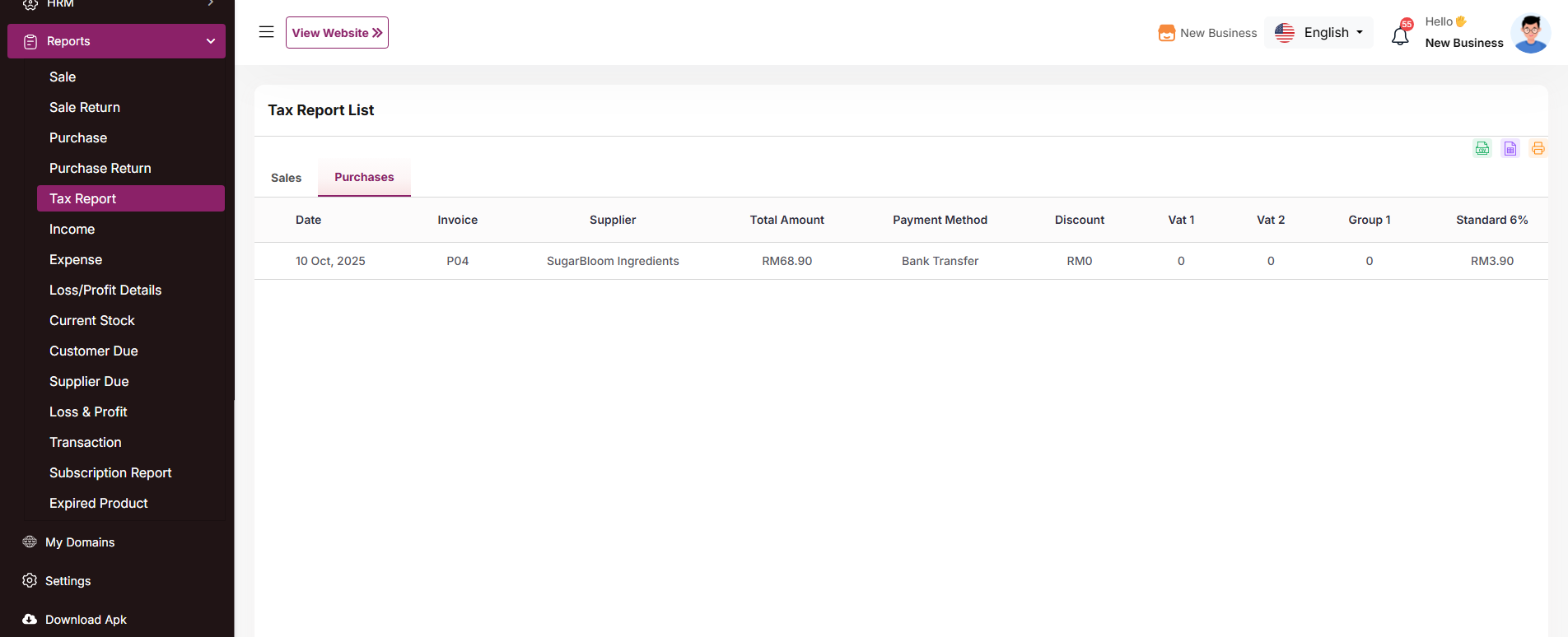Open the English language dropdown
The height and width of the screenshot is (637, 1568).
(1319, 33)
